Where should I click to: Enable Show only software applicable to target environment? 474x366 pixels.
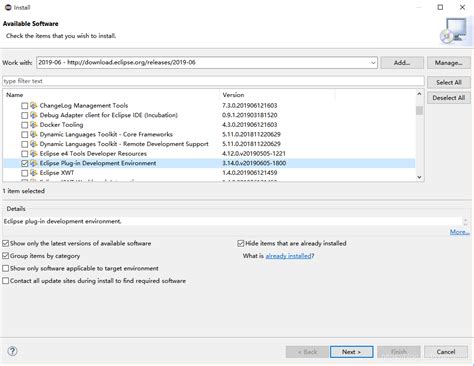pos(5,269)
